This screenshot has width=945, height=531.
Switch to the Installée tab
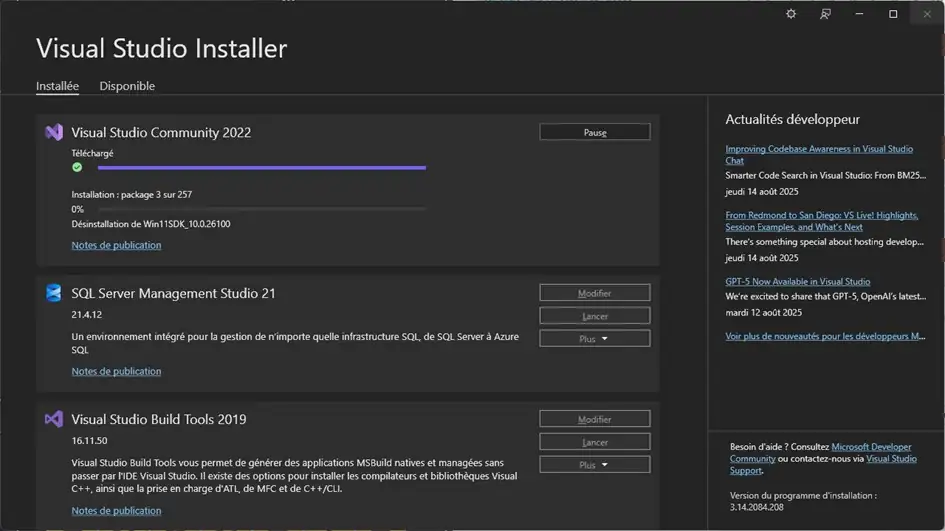[57, 86]
